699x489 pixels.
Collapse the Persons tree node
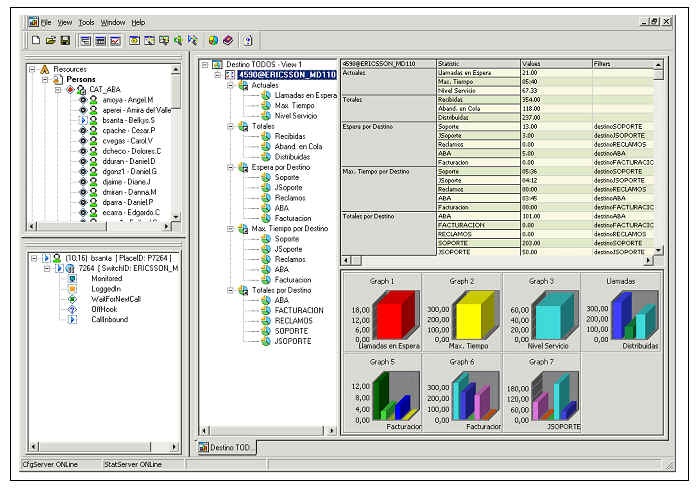(x=45, y=80)
